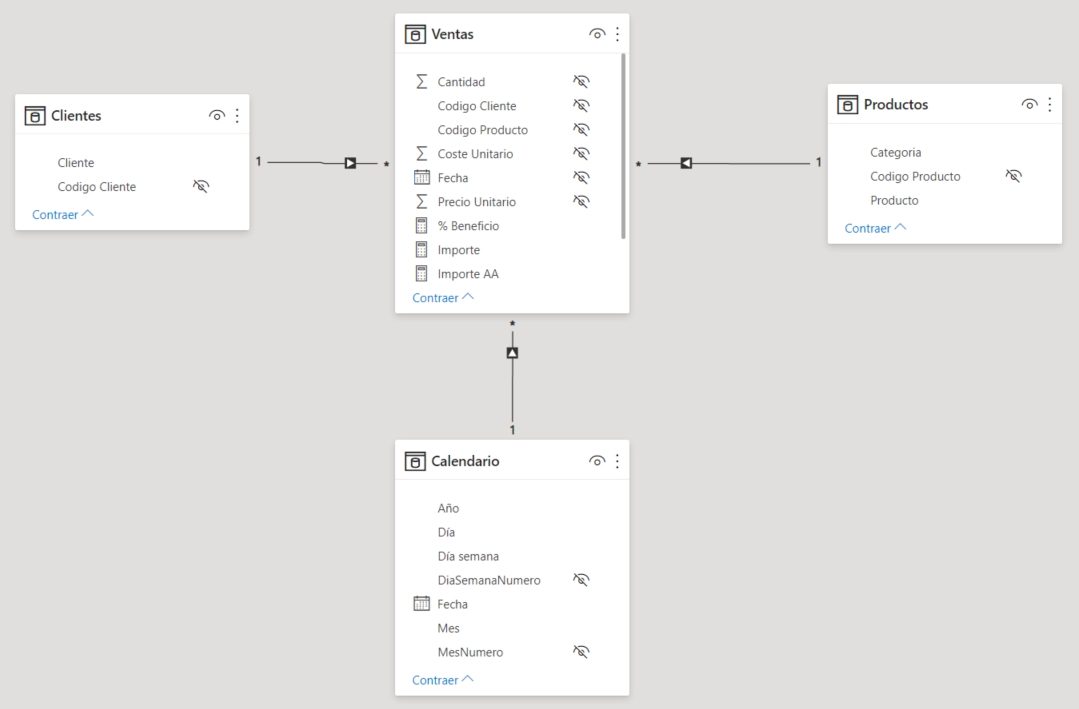Show the hidden MesNumero field
The height and width of the screenshot is (709, 1079).
[581, 651]
